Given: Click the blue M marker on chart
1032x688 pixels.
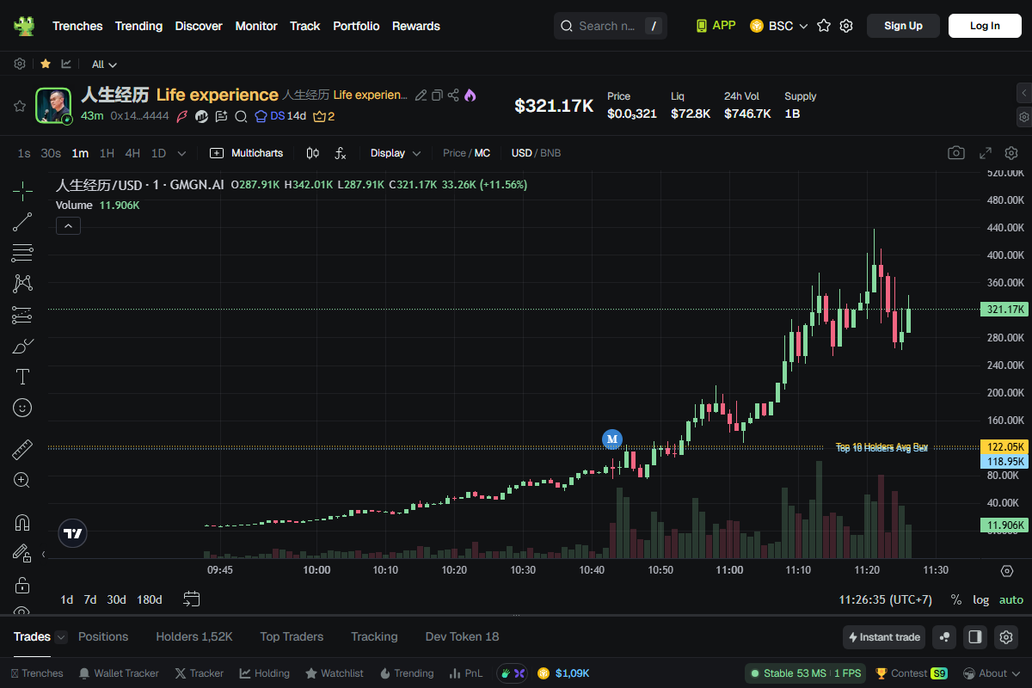Looking at the screenshot, I should [612, 439].
